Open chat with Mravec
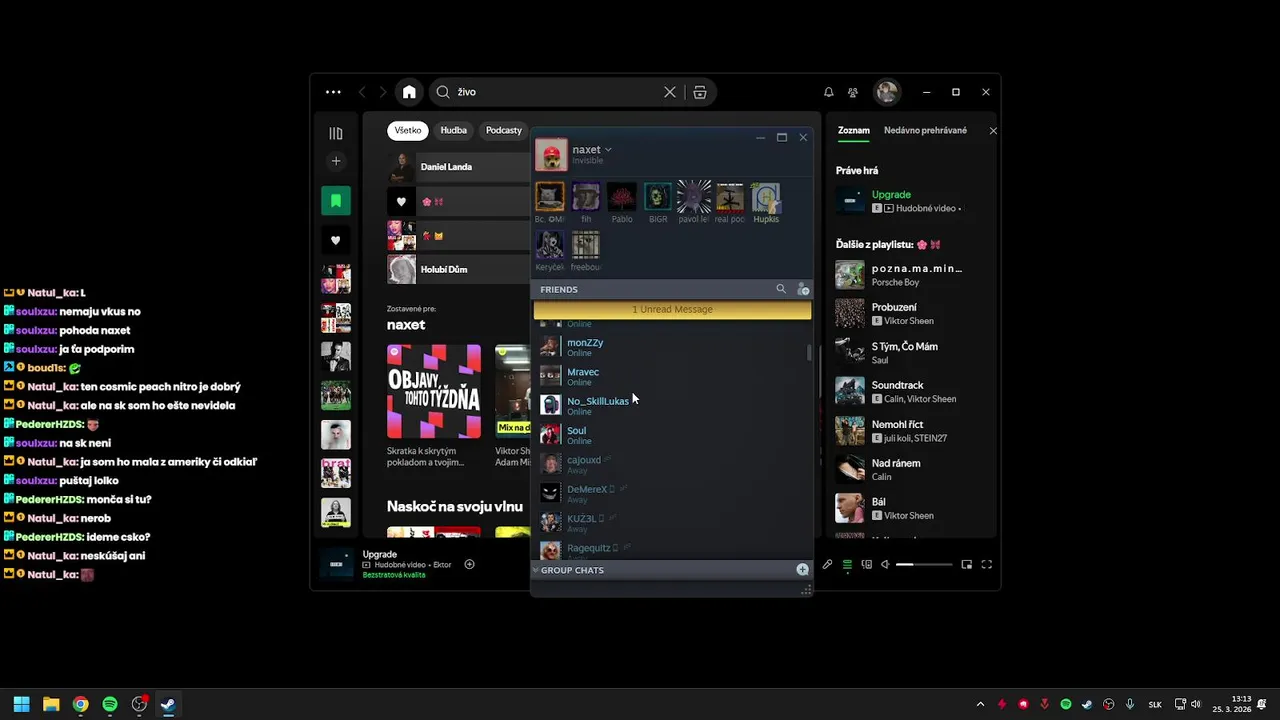 (x=672, y=376)
